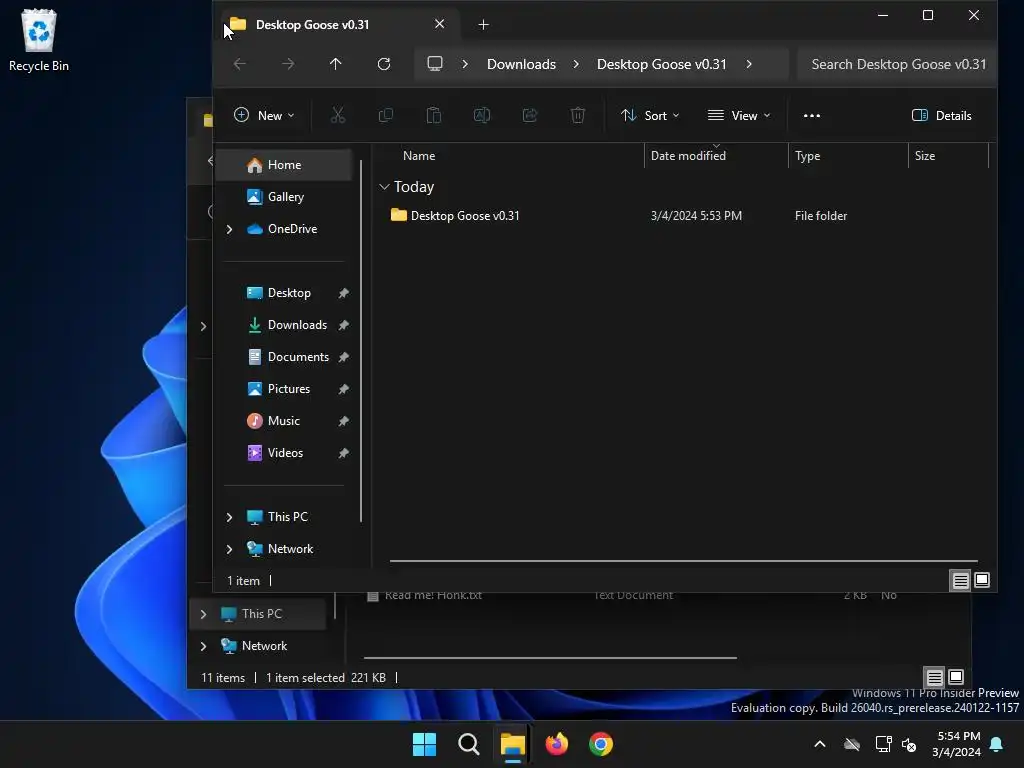Screen dimensions: 1024x768
Task: Open the Recycle Bin desktop icon
Action: [39, 40]
